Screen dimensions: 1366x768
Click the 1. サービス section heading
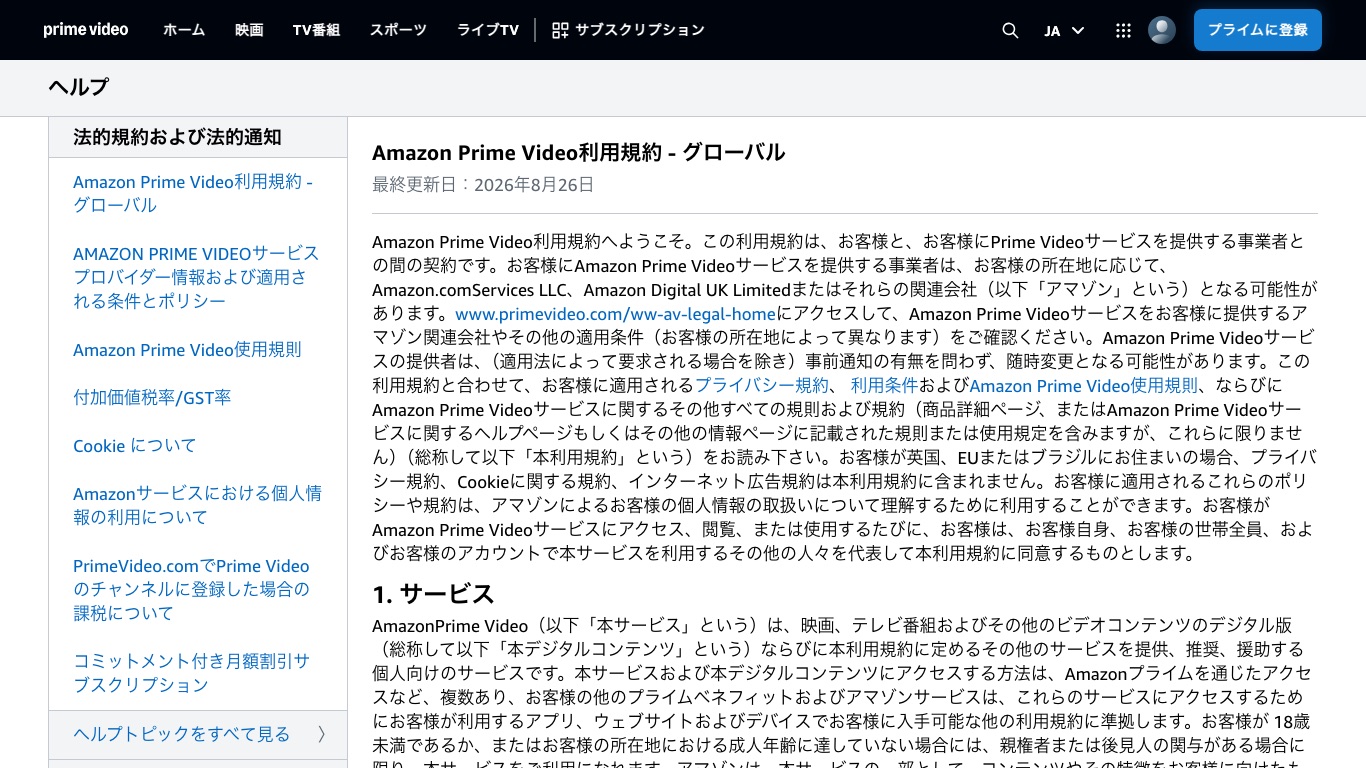pos(433,594)
